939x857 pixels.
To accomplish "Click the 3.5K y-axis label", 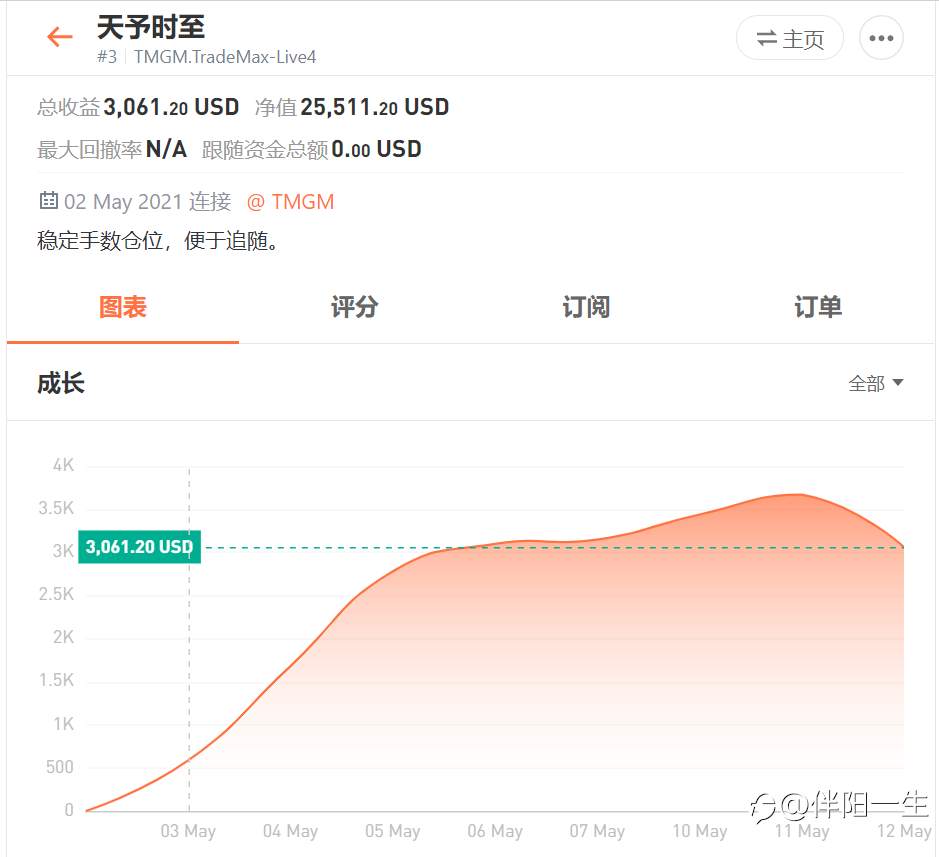I will pyautogui.click(x=56, y=508).
